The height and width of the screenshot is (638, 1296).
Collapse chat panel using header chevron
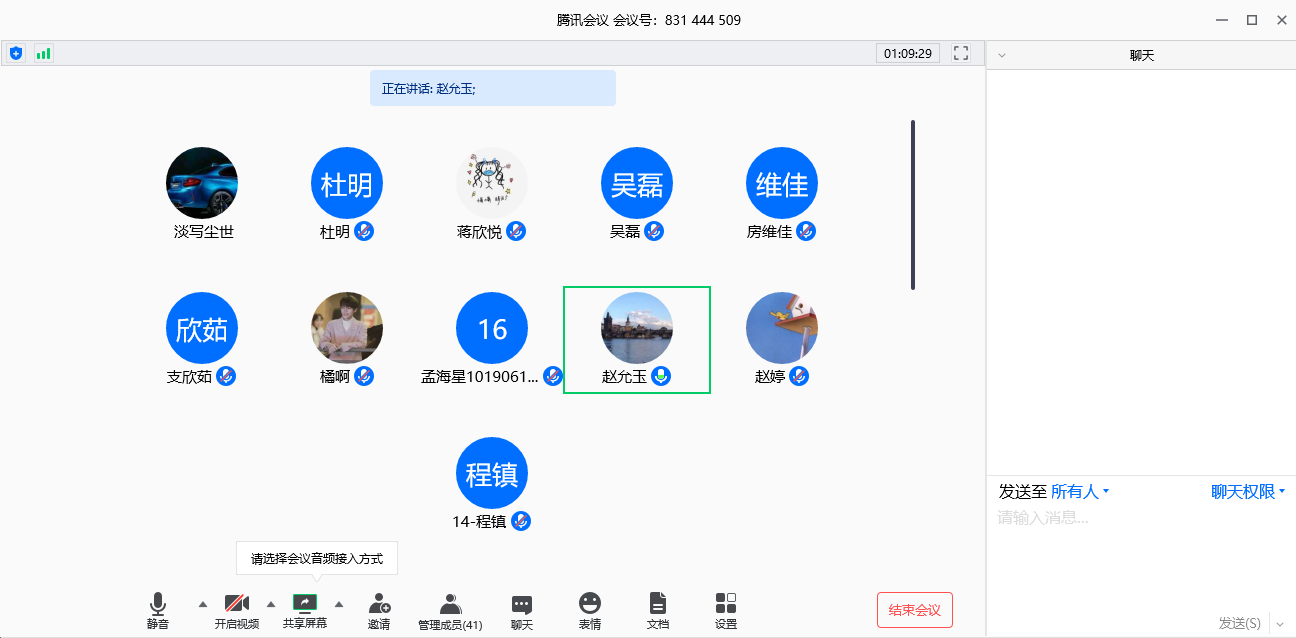click(1002, 56)
